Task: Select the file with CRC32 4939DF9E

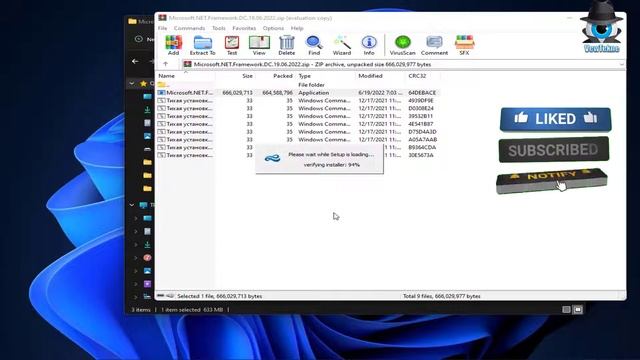Action: pyautogui.click(x=298, y=100)
